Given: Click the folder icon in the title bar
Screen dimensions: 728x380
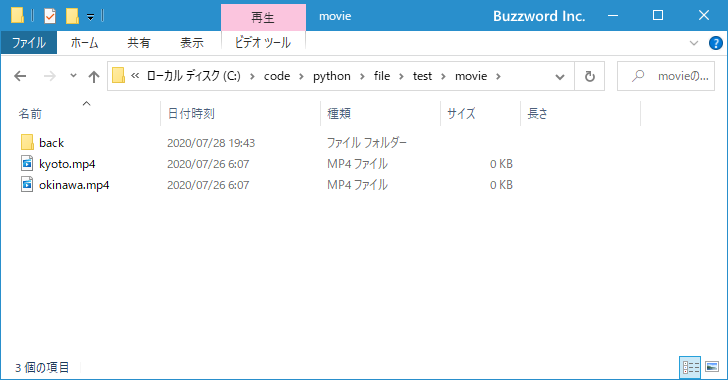Looking at the screenshot, I should click(x=17, y=16).
